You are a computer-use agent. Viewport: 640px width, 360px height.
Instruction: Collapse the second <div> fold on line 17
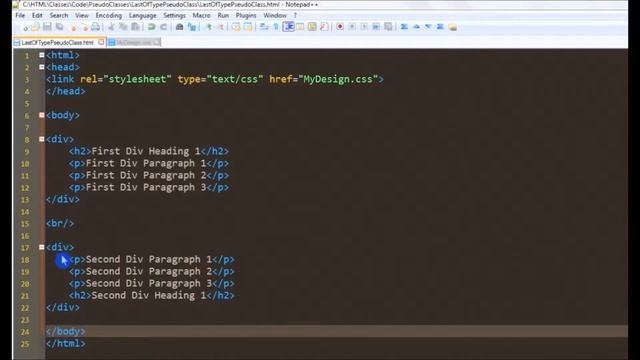pos(42,247)
